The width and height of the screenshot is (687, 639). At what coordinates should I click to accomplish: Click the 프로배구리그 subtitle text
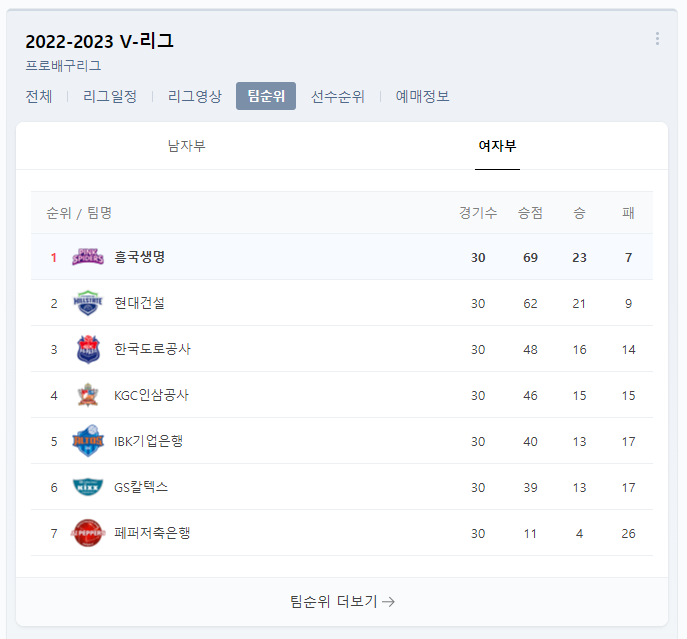coord(63,66)
